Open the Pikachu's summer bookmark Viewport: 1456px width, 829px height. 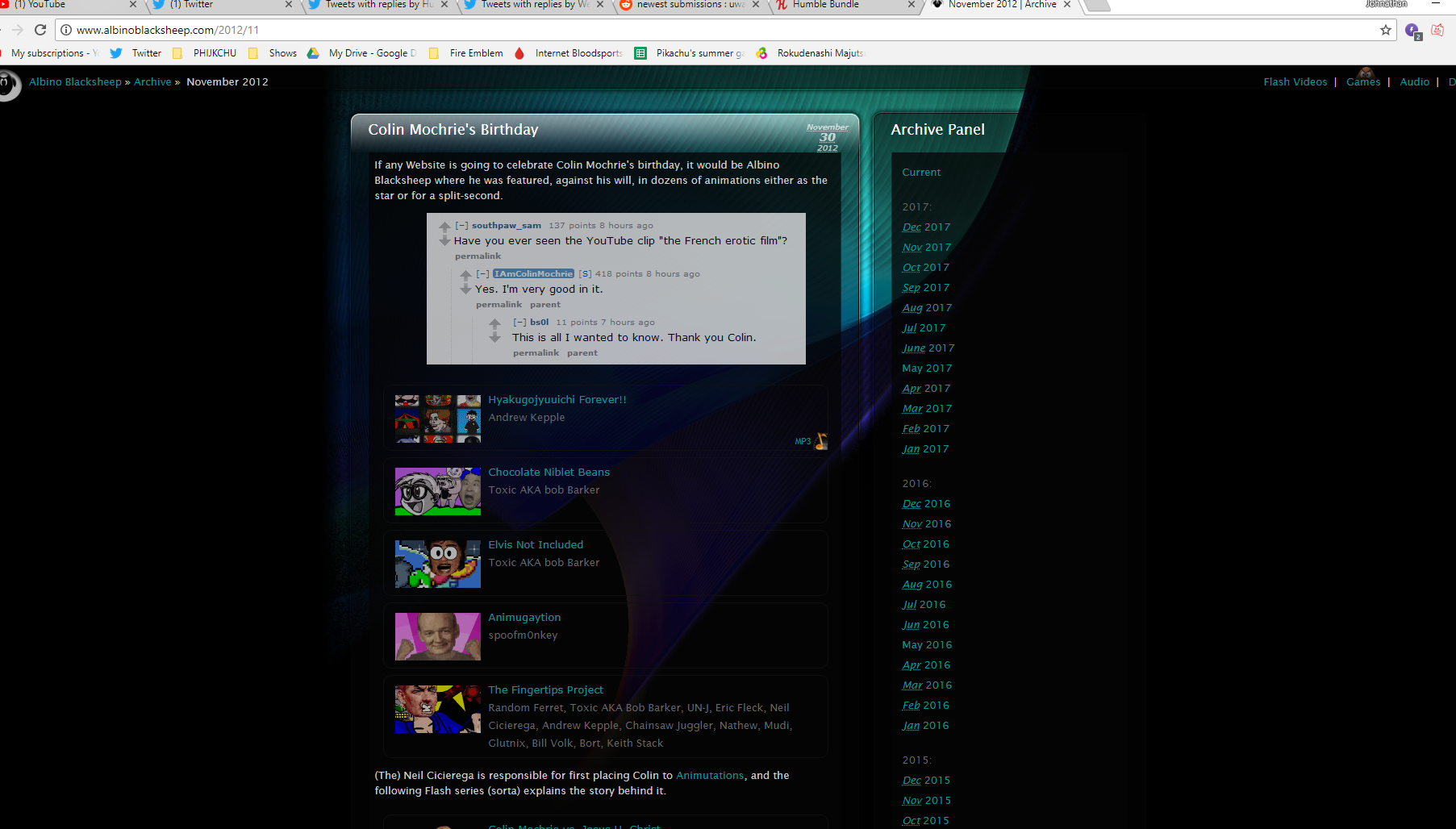[690, 53]
